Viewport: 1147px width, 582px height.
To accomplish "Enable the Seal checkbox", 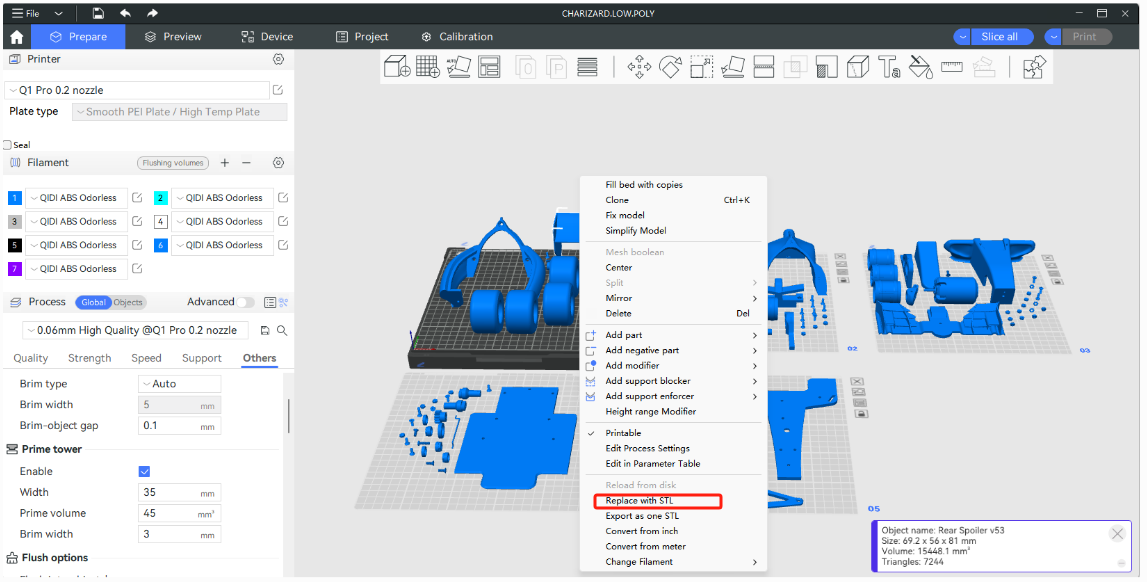I will pos(8,145).
